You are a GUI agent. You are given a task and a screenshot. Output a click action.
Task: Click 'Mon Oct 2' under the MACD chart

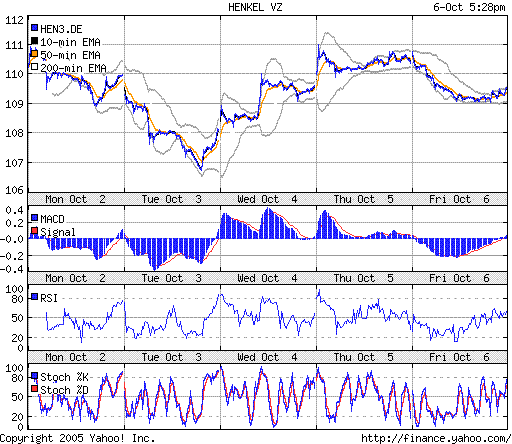pos(76,278)
